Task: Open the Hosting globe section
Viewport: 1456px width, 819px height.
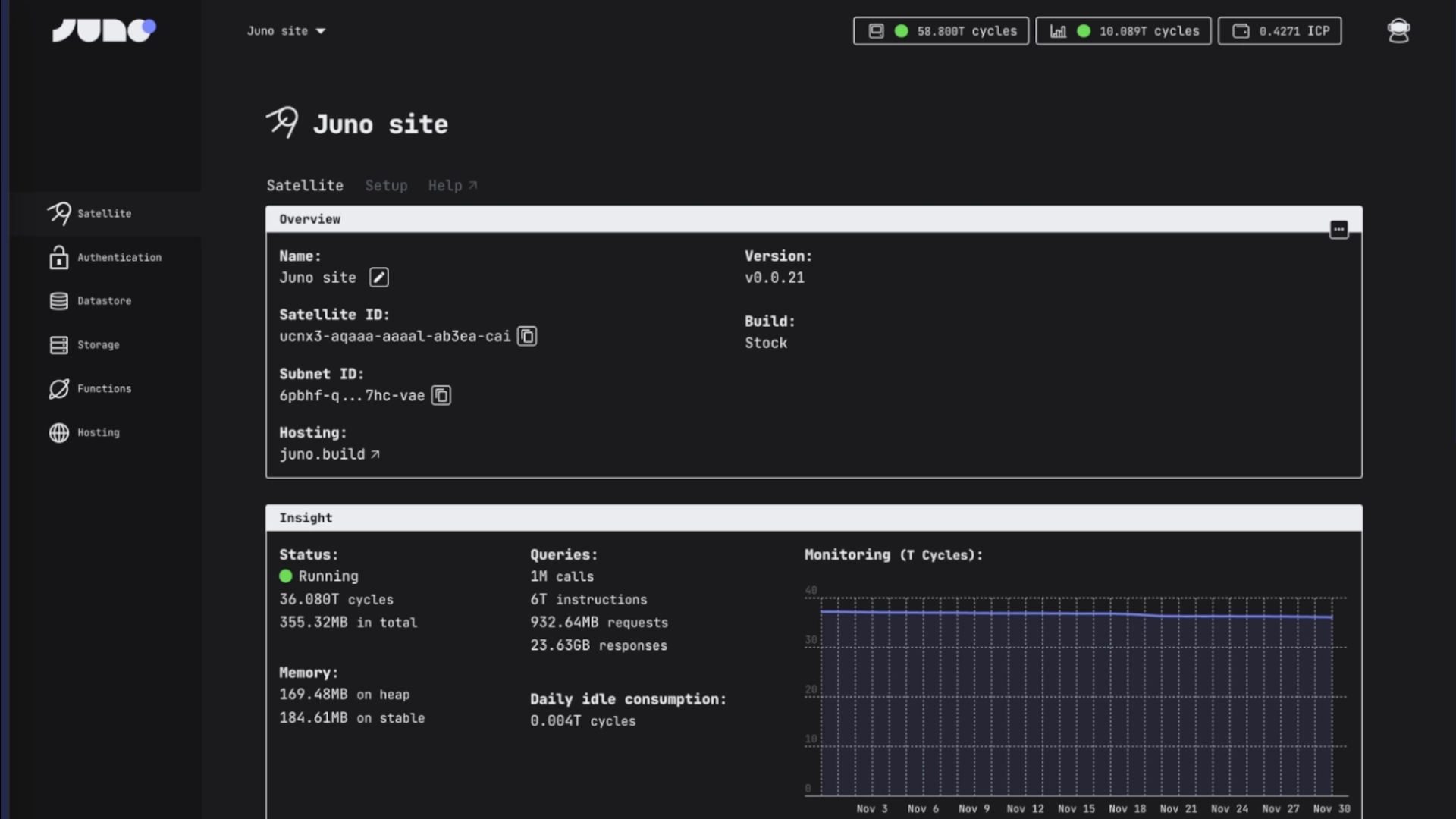Action: point(59,433)
